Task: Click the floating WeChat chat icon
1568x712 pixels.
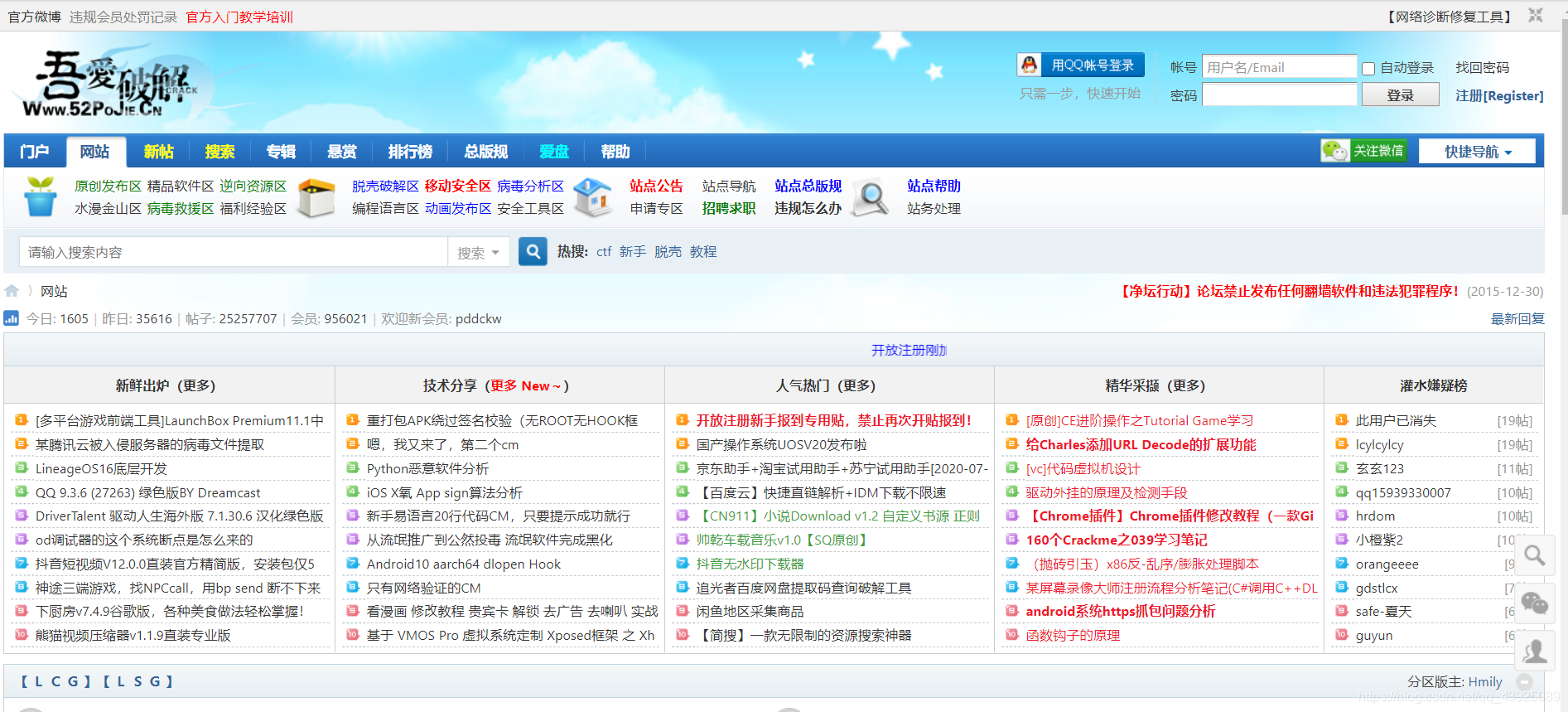Action: pos(1535,603)
